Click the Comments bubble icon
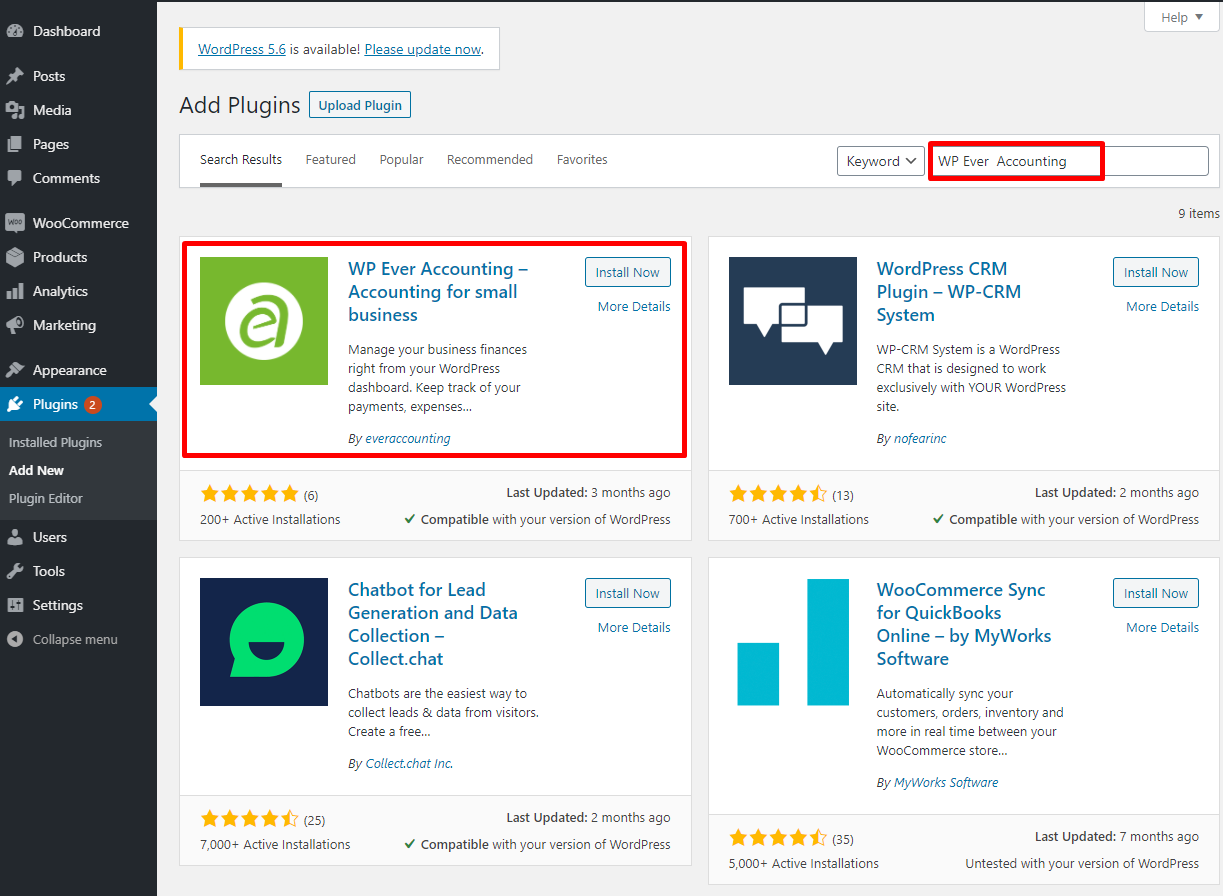The width and height of the screenshot is (1223, 896). coord(15,178)
